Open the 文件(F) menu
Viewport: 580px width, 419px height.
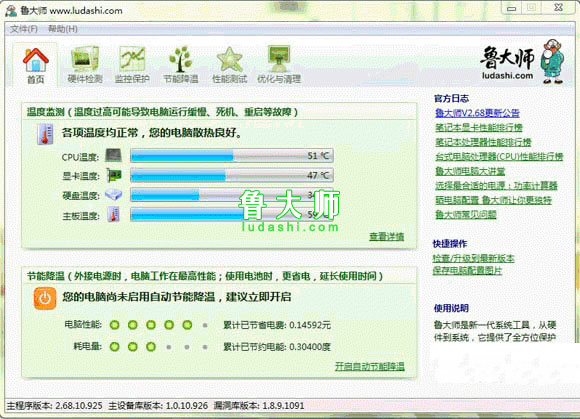(x=24, y=29)
